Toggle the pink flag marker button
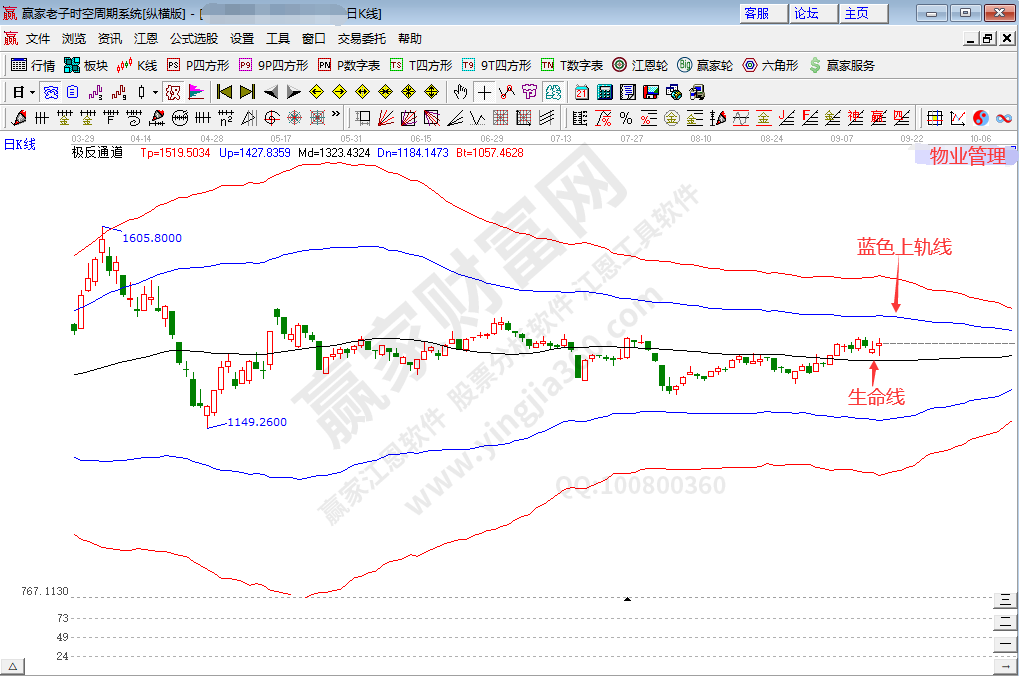The width and height of the screenshot is (1019, 676). pos(196,92)
